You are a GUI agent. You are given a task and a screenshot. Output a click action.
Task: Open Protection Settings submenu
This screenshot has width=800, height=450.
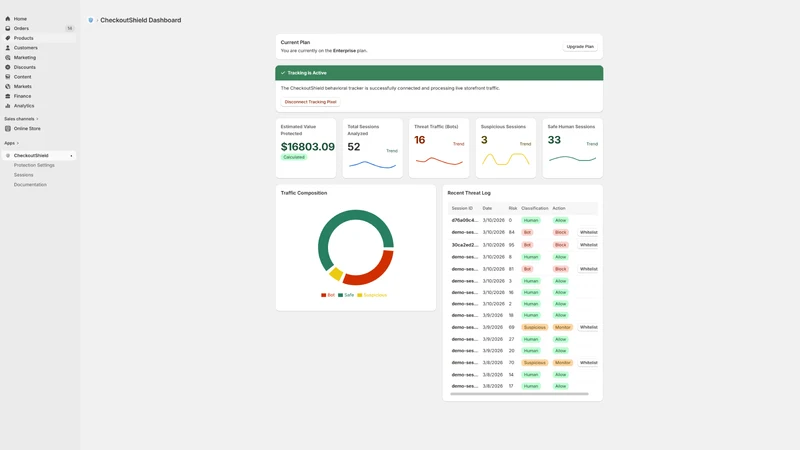point(34,165)
